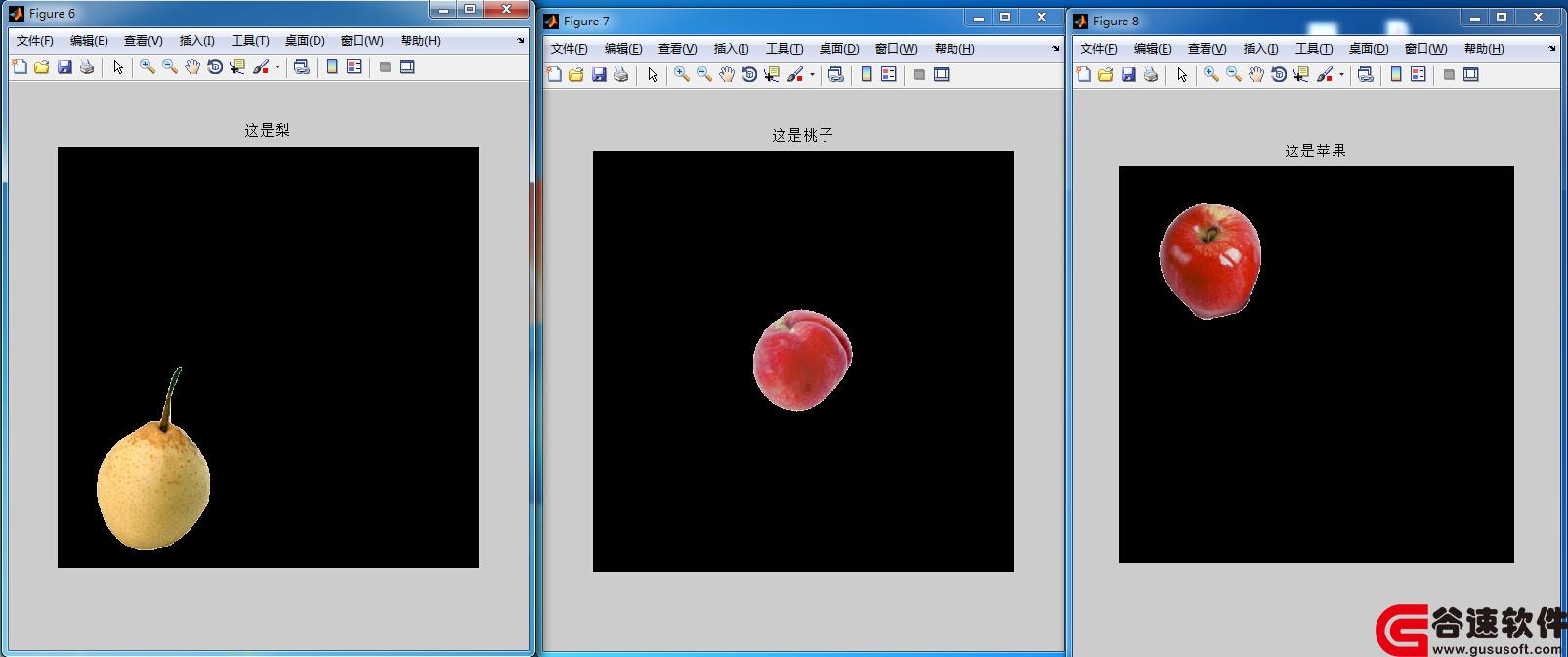Click dock arrow at Figure 6 menu bar end
Image resolution: width=1568 pixels, height=657 pixels.
coord(521,41)
